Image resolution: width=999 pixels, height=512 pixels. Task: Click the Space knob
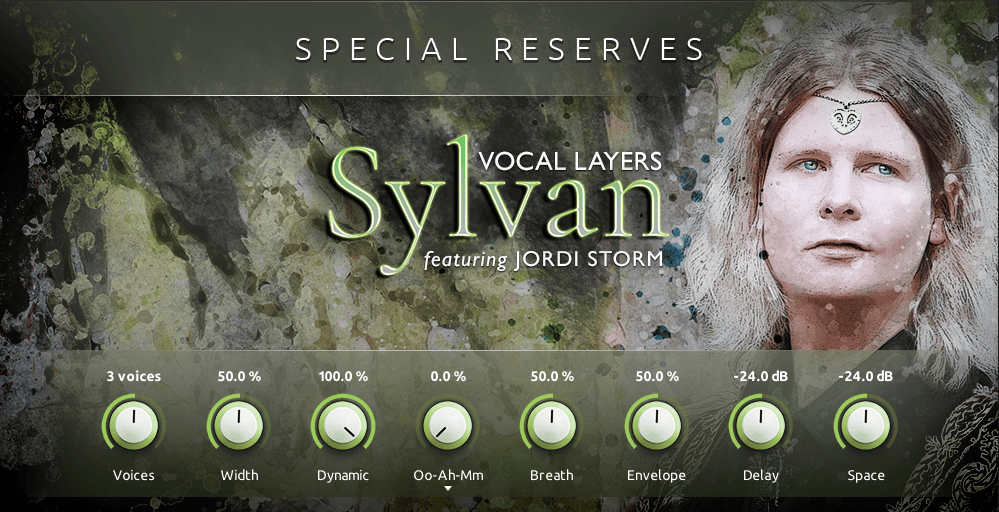point(866,425)
